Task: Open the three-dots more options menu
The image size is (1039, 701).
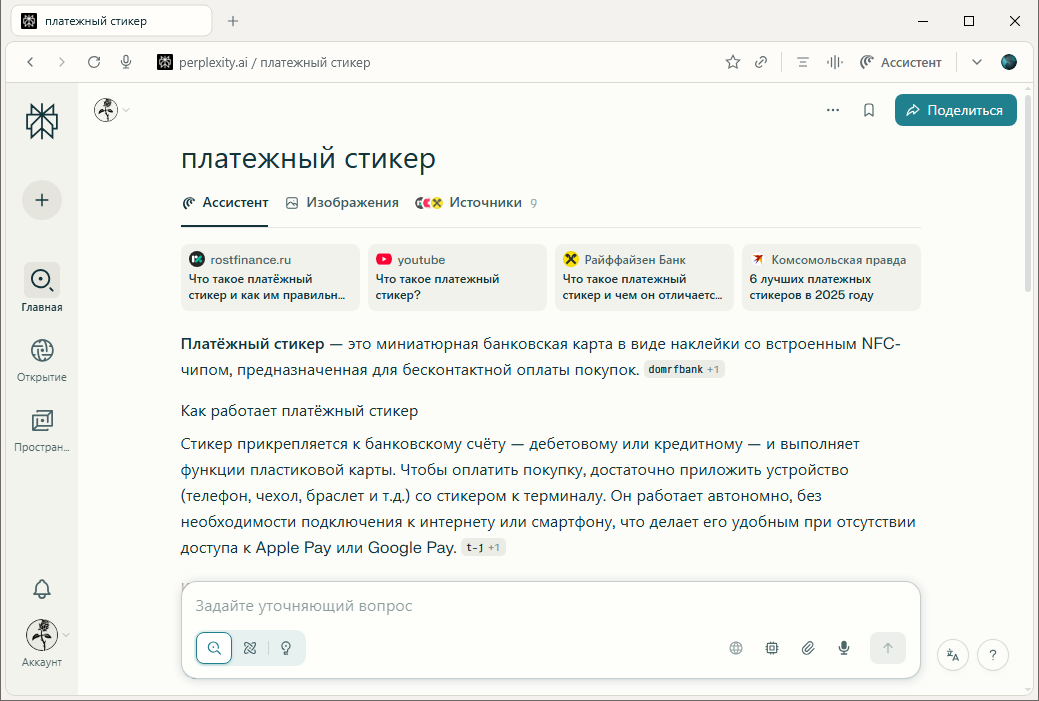Action: (833, 110)
